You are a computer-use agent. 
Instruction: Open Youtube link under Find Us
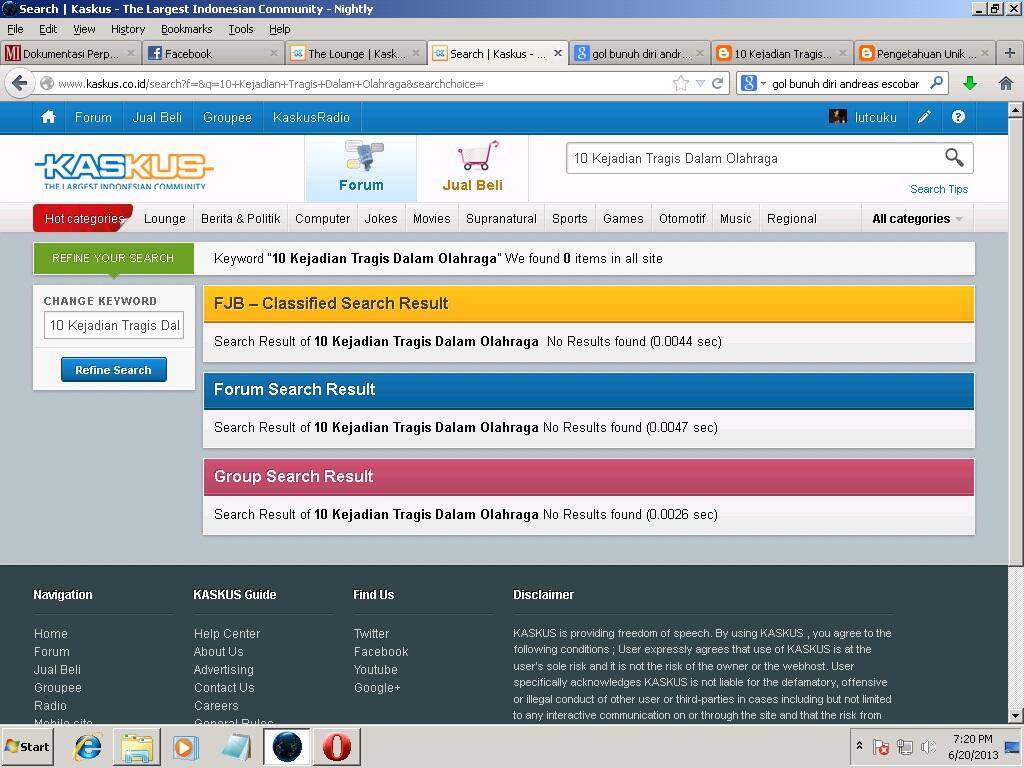376,669
